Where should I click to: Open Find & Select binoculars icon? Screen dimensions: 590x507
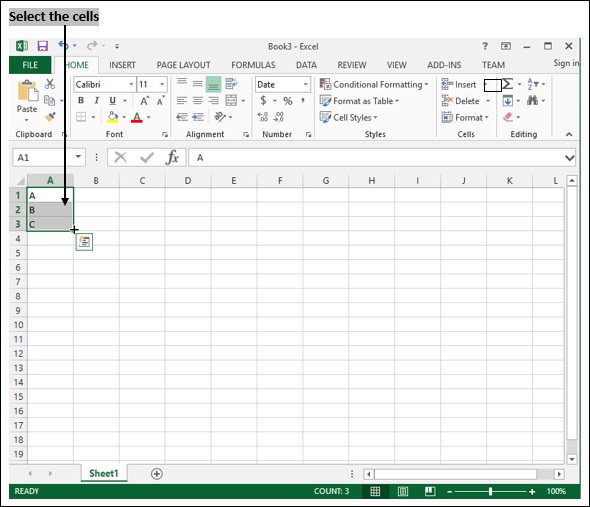pyautogui.click(x=532, y=100)
